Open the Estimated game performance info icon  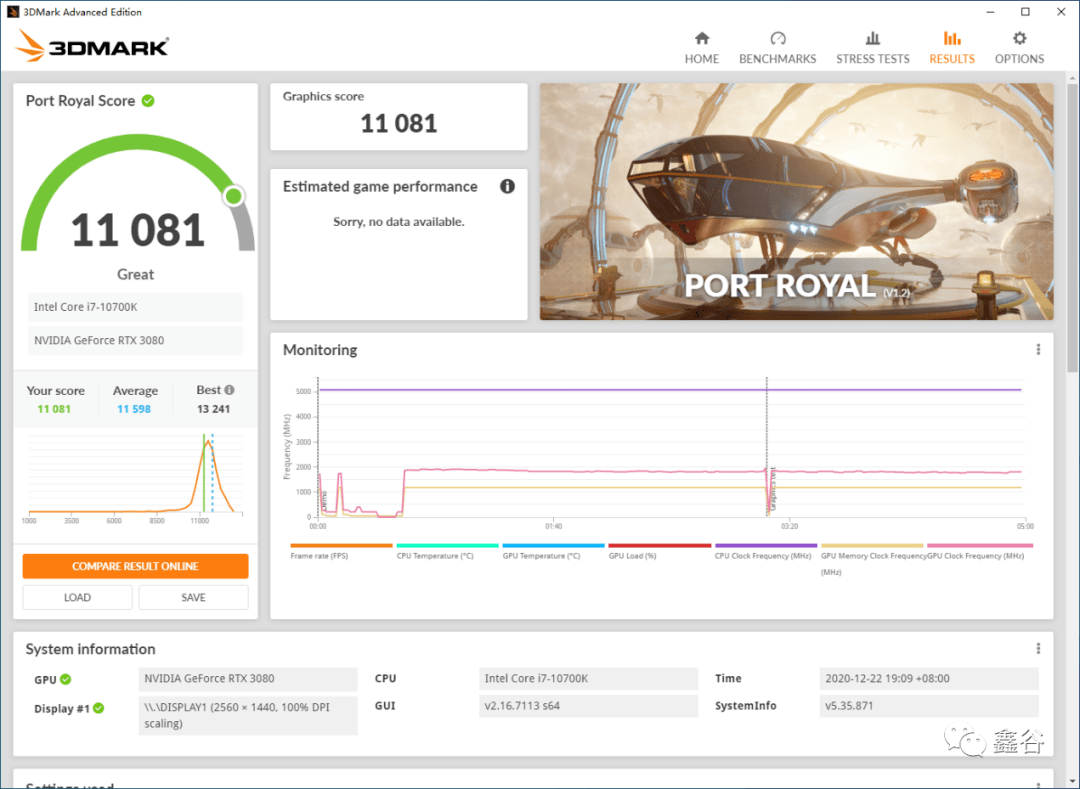point(507,186)
